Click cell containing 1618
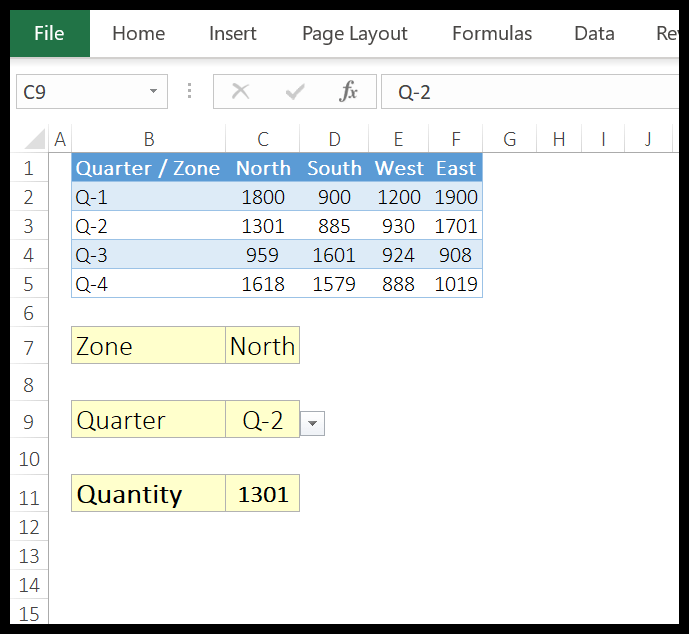Viewport: 689px width, 634px height. [x=263, y=284]
